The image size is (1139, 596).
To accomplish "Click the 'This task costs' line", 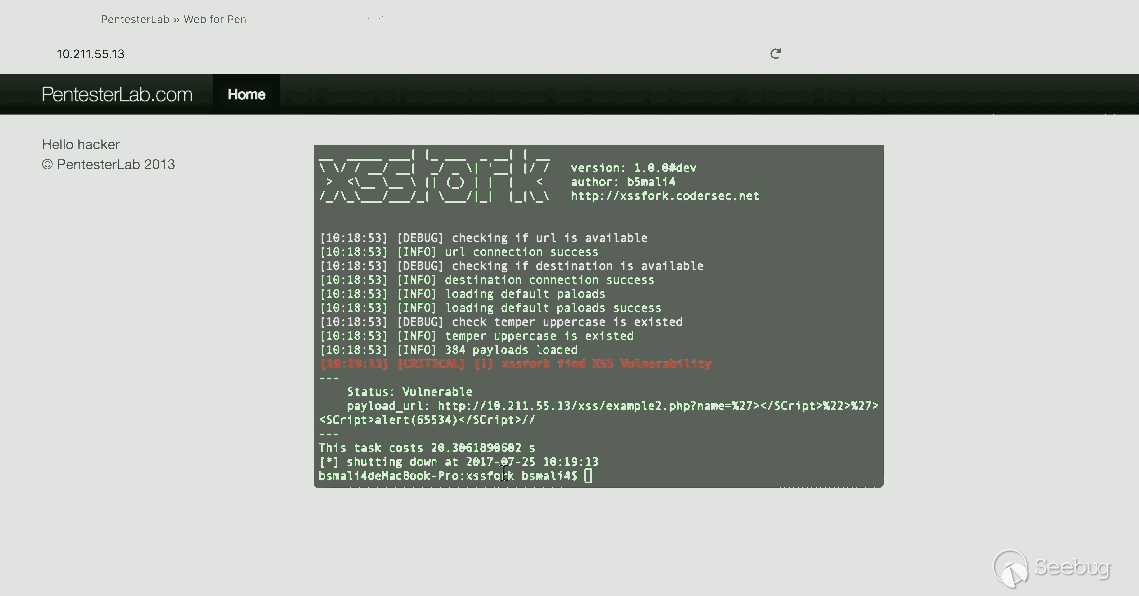I will [x=427, y=448].
